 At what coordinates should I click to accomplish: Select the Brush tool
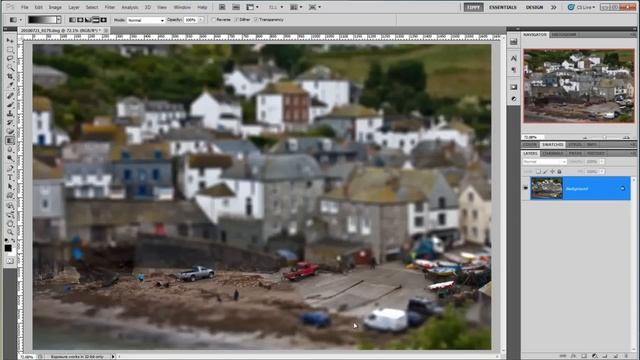[x=10, y=104]
